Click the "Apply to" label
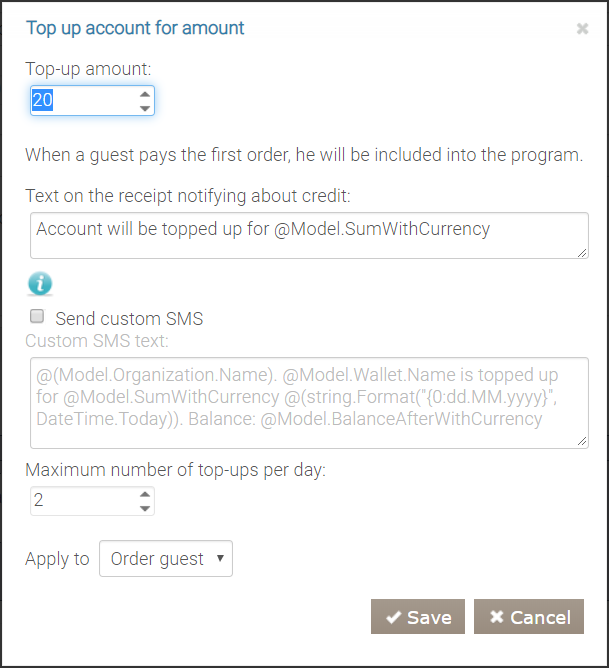 pos(57,559)
